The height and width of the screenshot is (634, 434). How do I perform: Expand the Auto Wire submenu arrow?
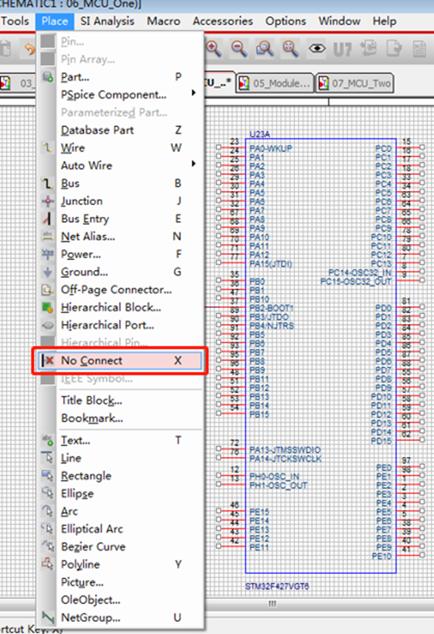[x=194, y=164]
